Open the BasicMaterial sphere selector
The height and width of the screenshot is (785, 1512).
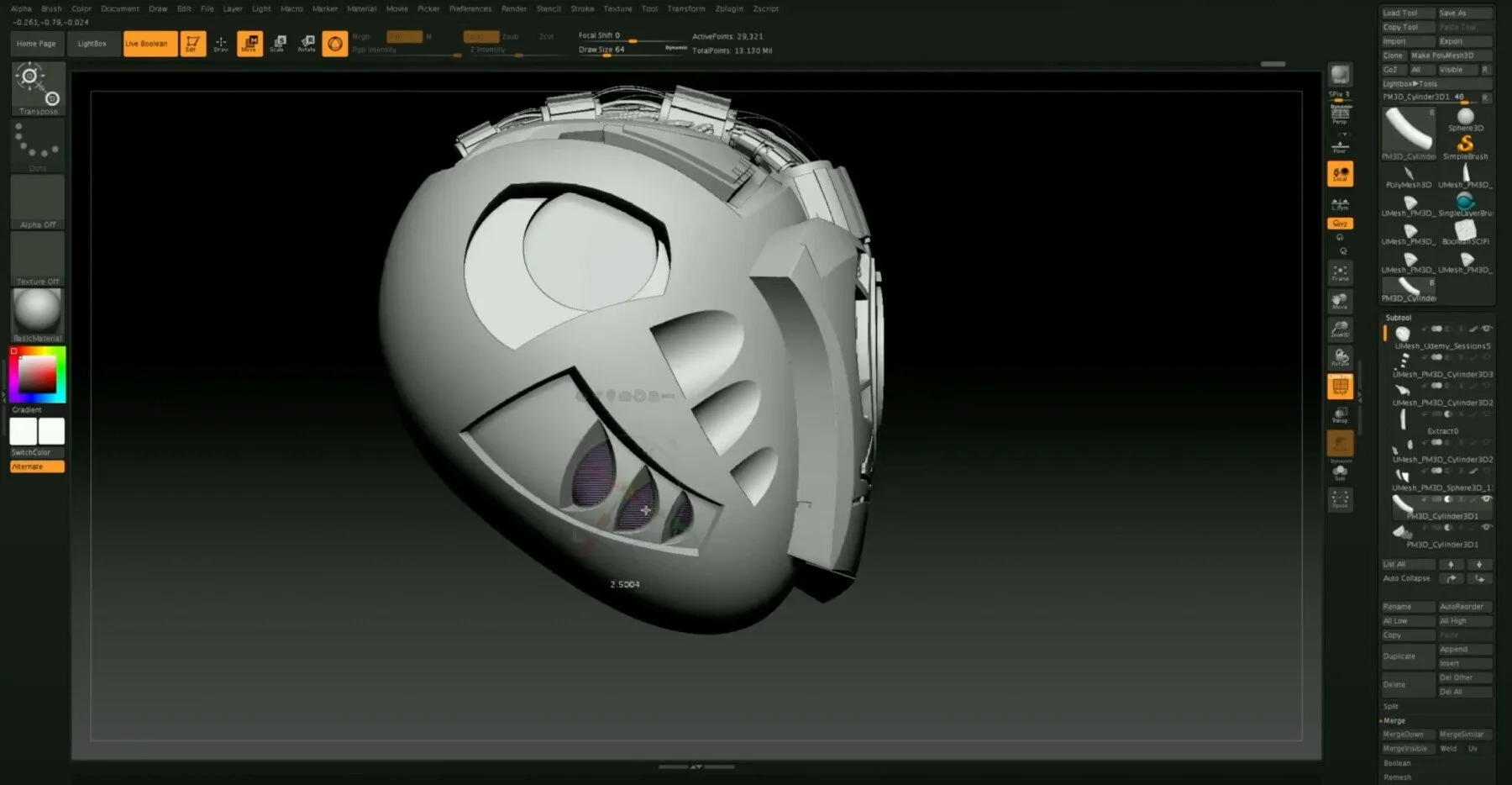[x=38, y=315]
